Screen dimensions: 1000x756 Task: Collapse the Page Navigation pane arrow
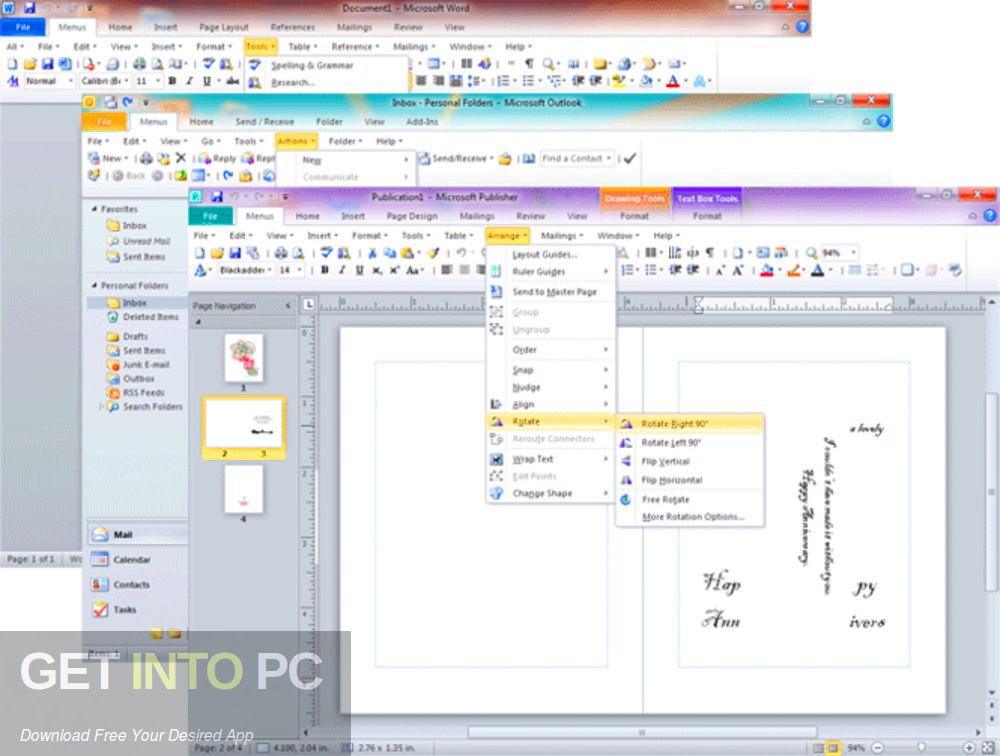point(288,306)
